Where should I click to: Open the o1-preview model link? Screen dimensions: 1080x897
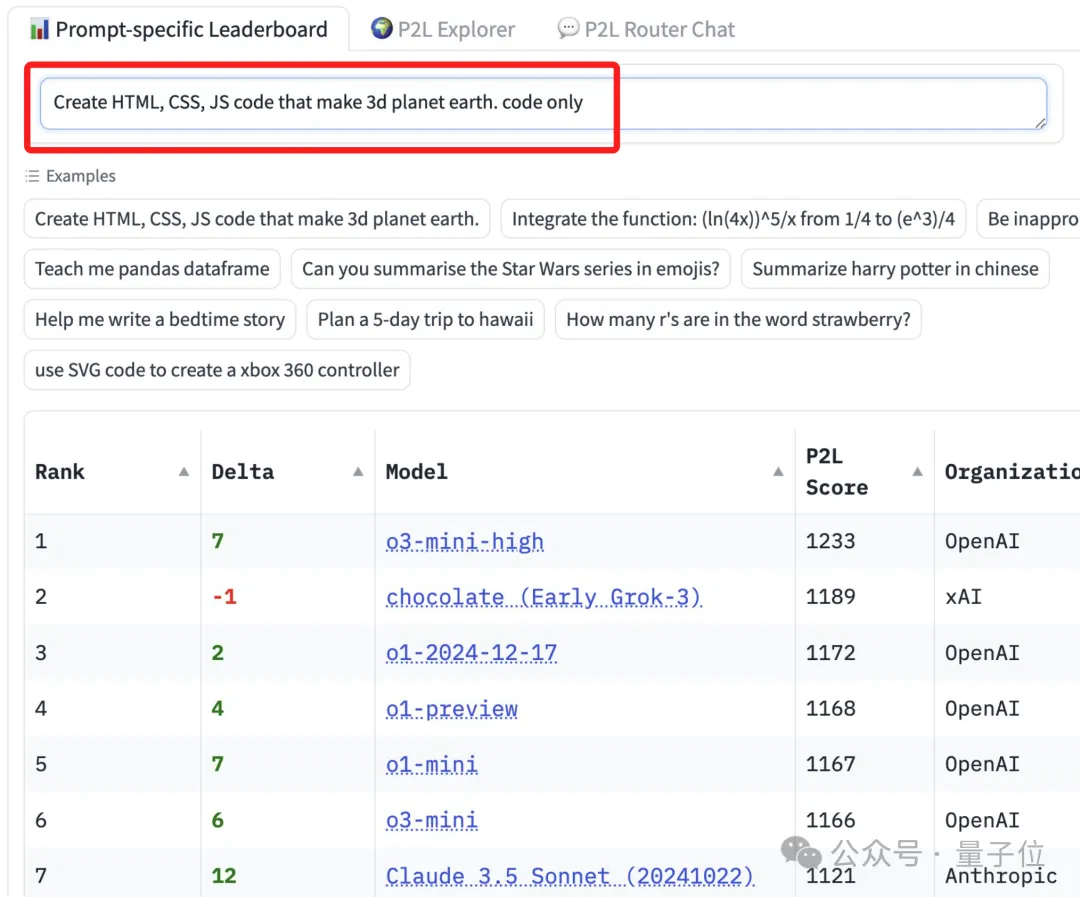coord(452,709)
